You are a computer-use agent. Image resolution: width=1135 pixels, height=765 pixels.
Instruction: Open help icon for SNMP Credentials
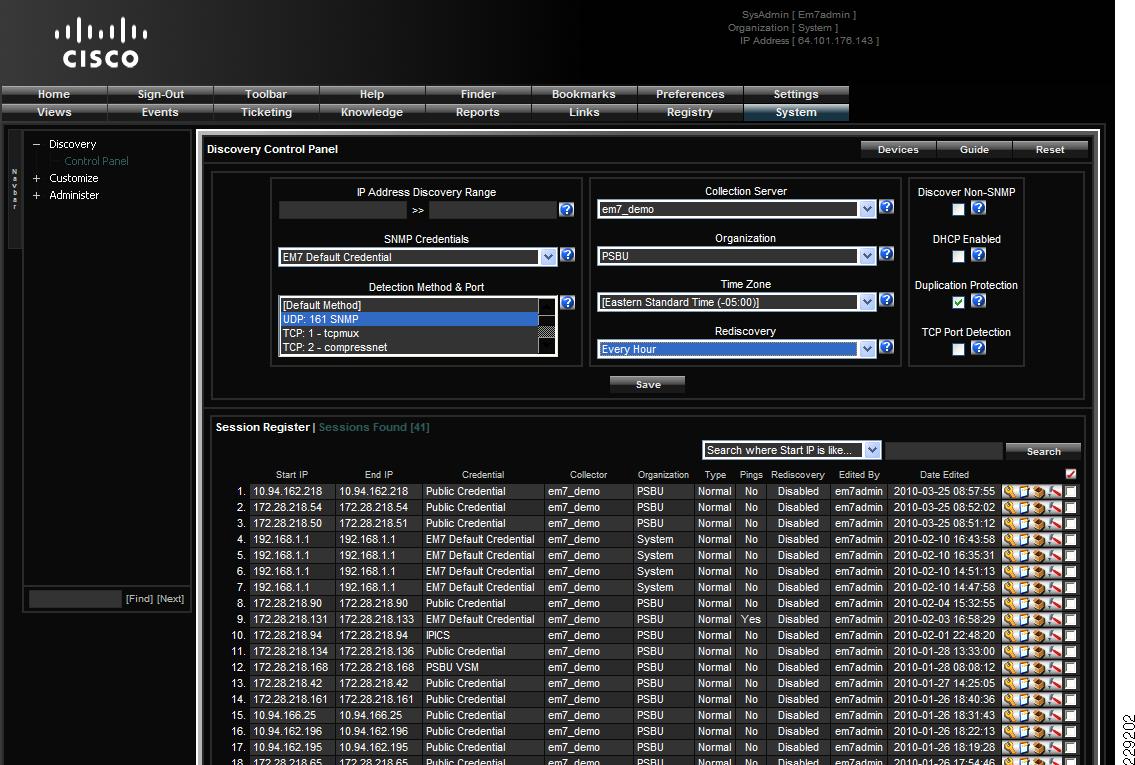[x=568, y=255]
